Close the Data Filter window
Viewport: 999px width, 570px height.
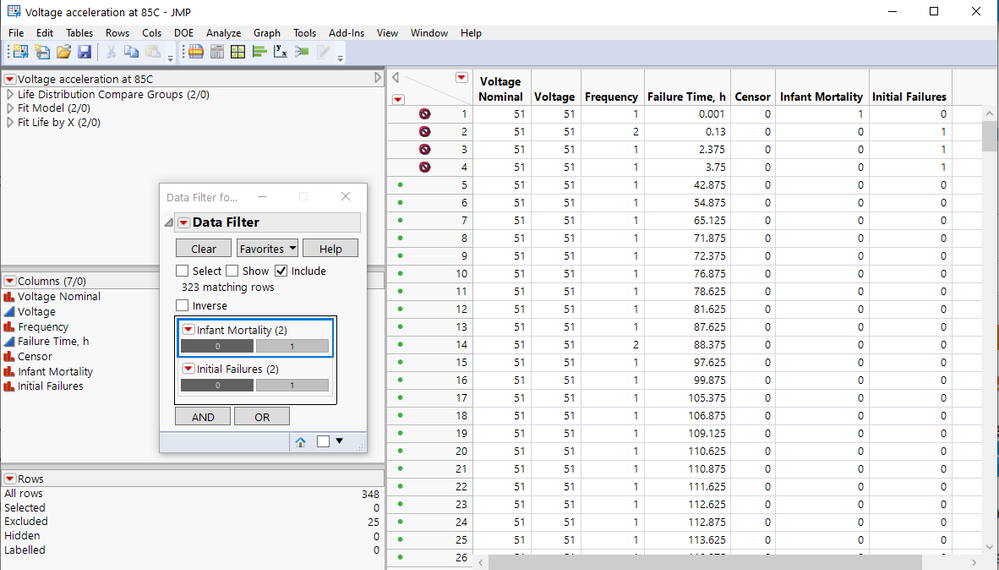coord(345,197)
